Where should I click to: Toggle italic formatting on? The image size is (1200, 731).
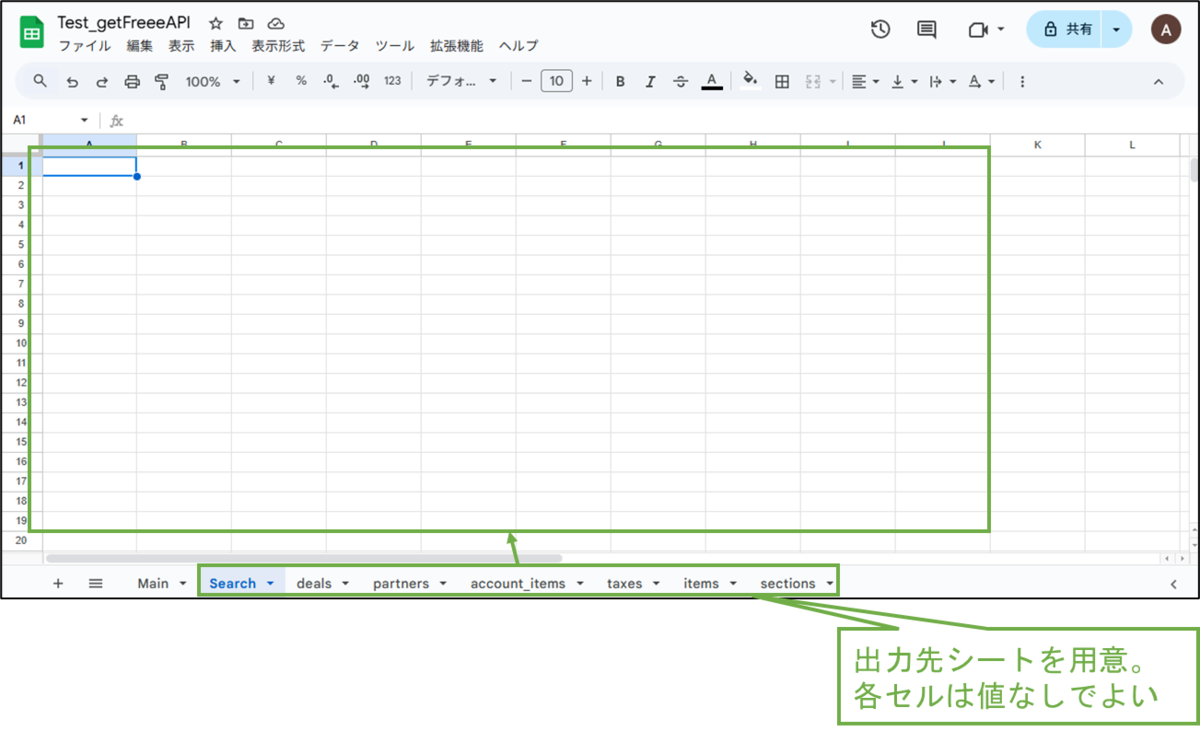650,81
